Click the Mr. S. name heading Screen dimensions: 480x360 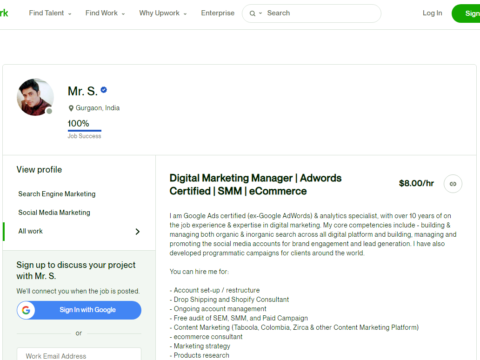[x=82, y=91]
